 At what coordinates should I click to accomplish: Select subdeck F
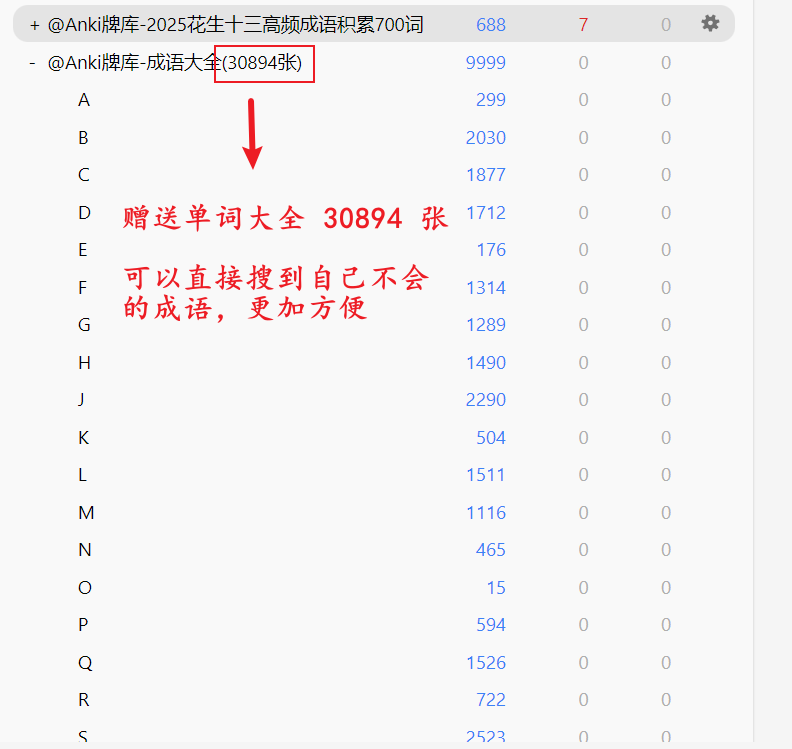[x=82, y=287]
